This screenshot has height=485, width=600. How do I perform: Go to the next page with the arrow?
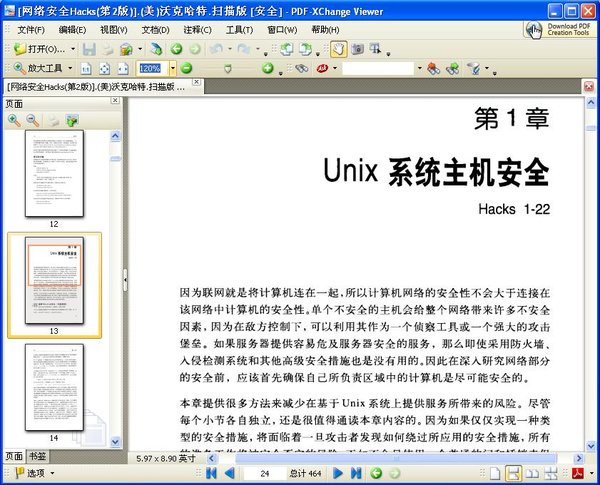click(339, 473)
